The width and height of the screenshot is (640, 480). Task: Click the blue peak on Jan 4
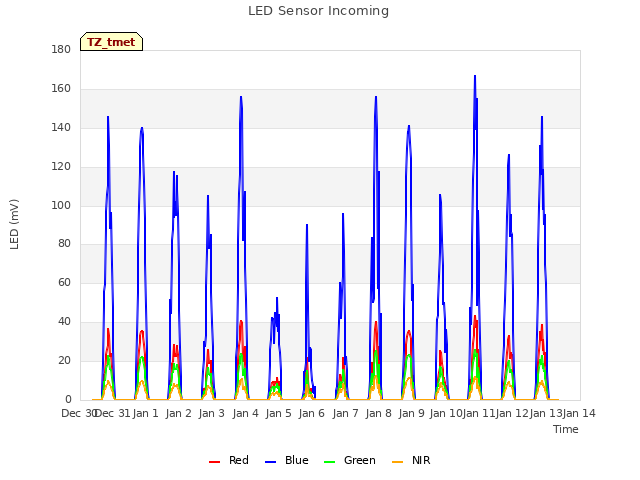[x=241, y=97]
